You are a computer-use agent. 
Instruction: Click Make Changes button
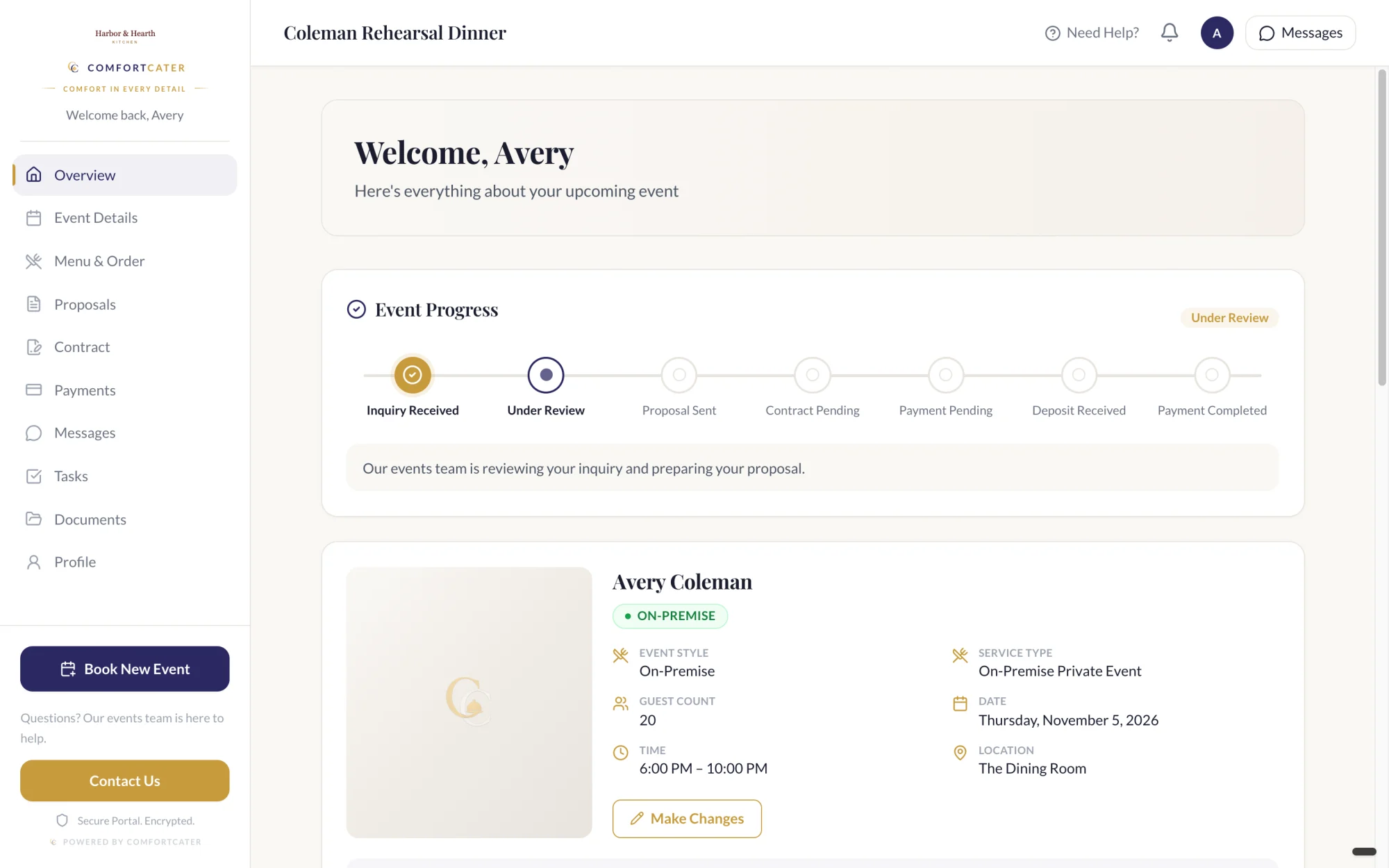(x=687, y=819)
